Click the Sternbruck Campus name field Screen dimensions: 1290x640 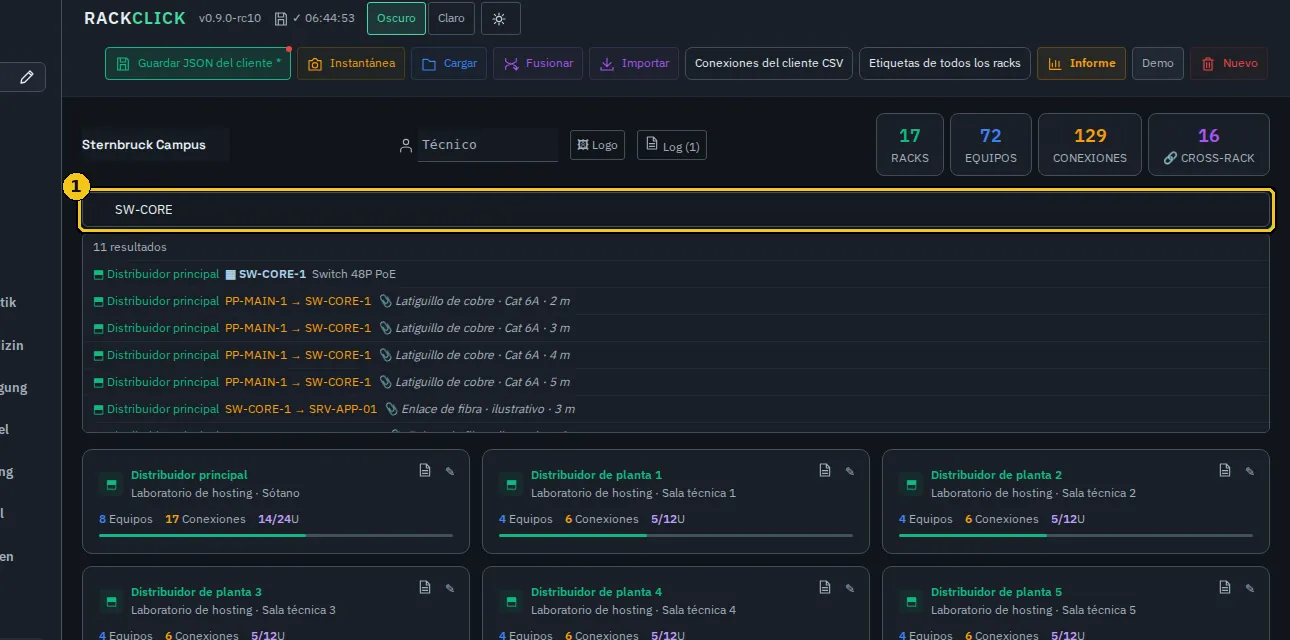pyautogui.click(x=155, y=145)
